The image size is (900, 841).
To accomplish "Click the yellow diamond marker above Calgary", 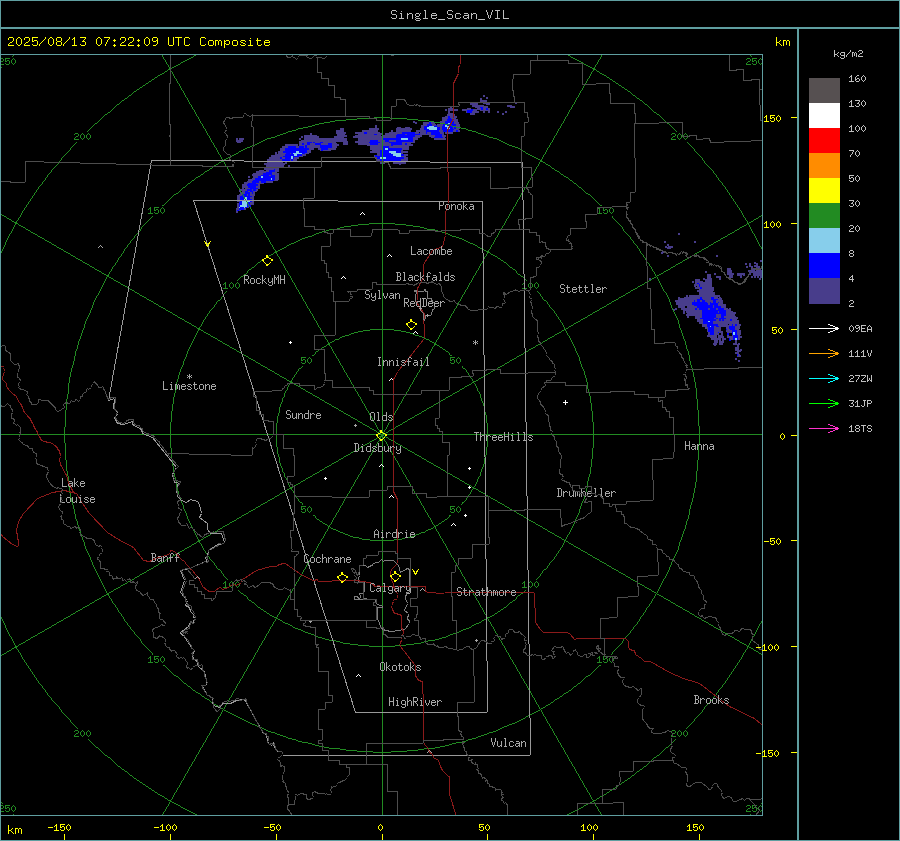I will [395, 576].
